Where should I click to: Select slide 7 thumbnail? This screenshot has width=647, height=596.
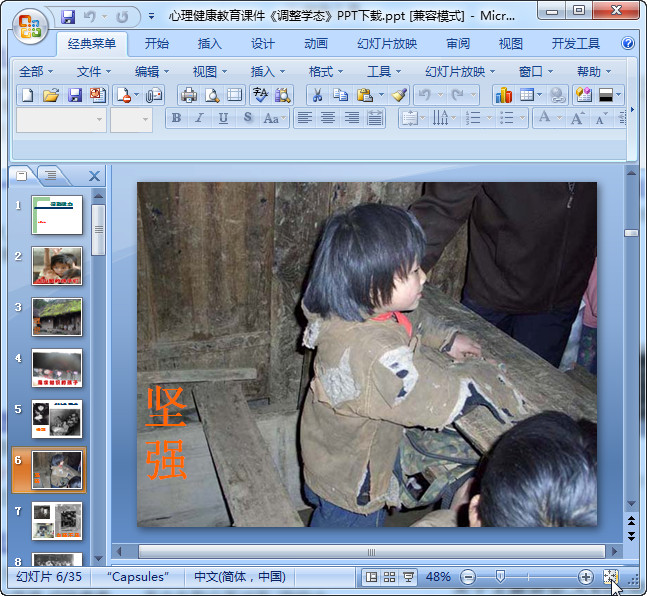57,521
